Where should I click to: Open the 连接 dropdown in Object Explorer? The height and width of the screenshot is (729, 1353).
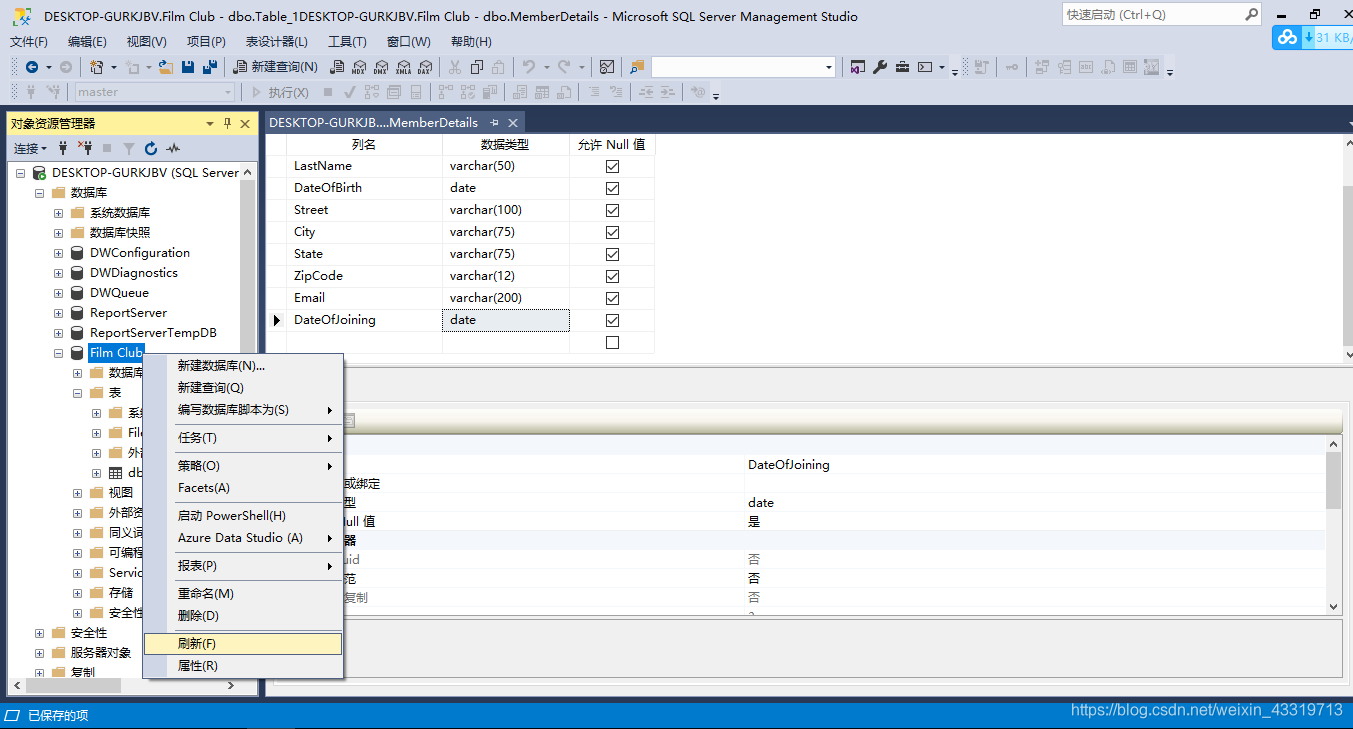point(30,148)
